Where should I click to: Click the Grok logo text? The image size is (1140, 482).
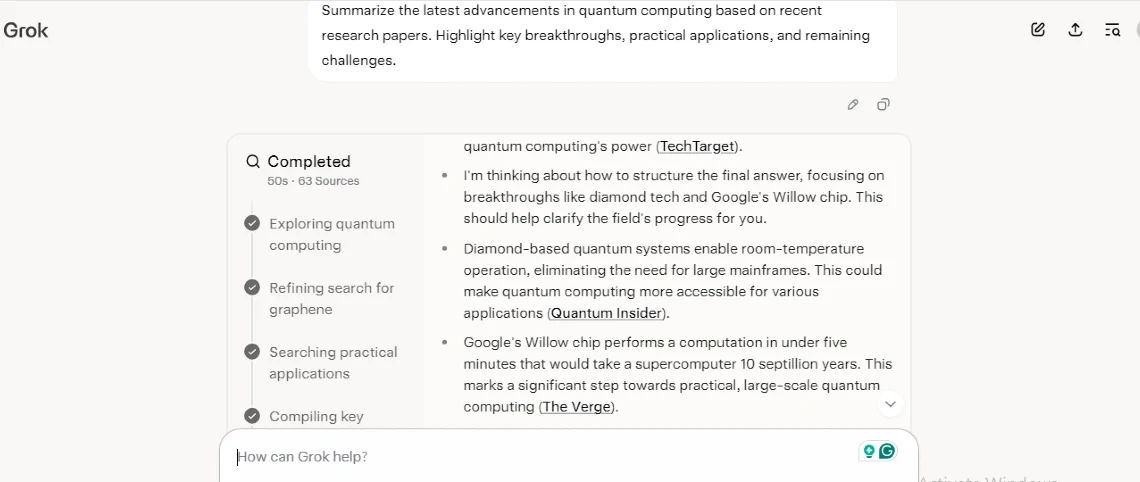coord(26,30)
